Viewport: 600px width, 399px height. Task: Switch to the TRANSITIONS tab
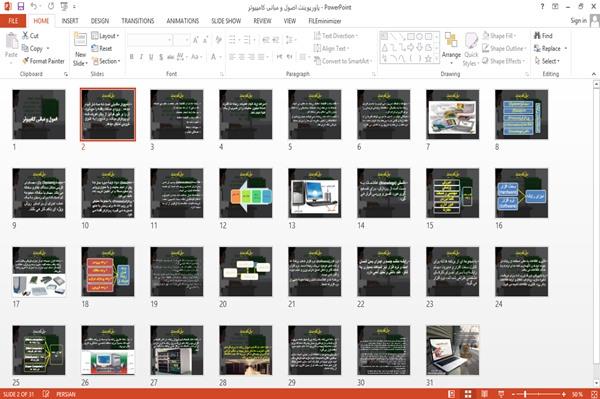pos(138,21)
